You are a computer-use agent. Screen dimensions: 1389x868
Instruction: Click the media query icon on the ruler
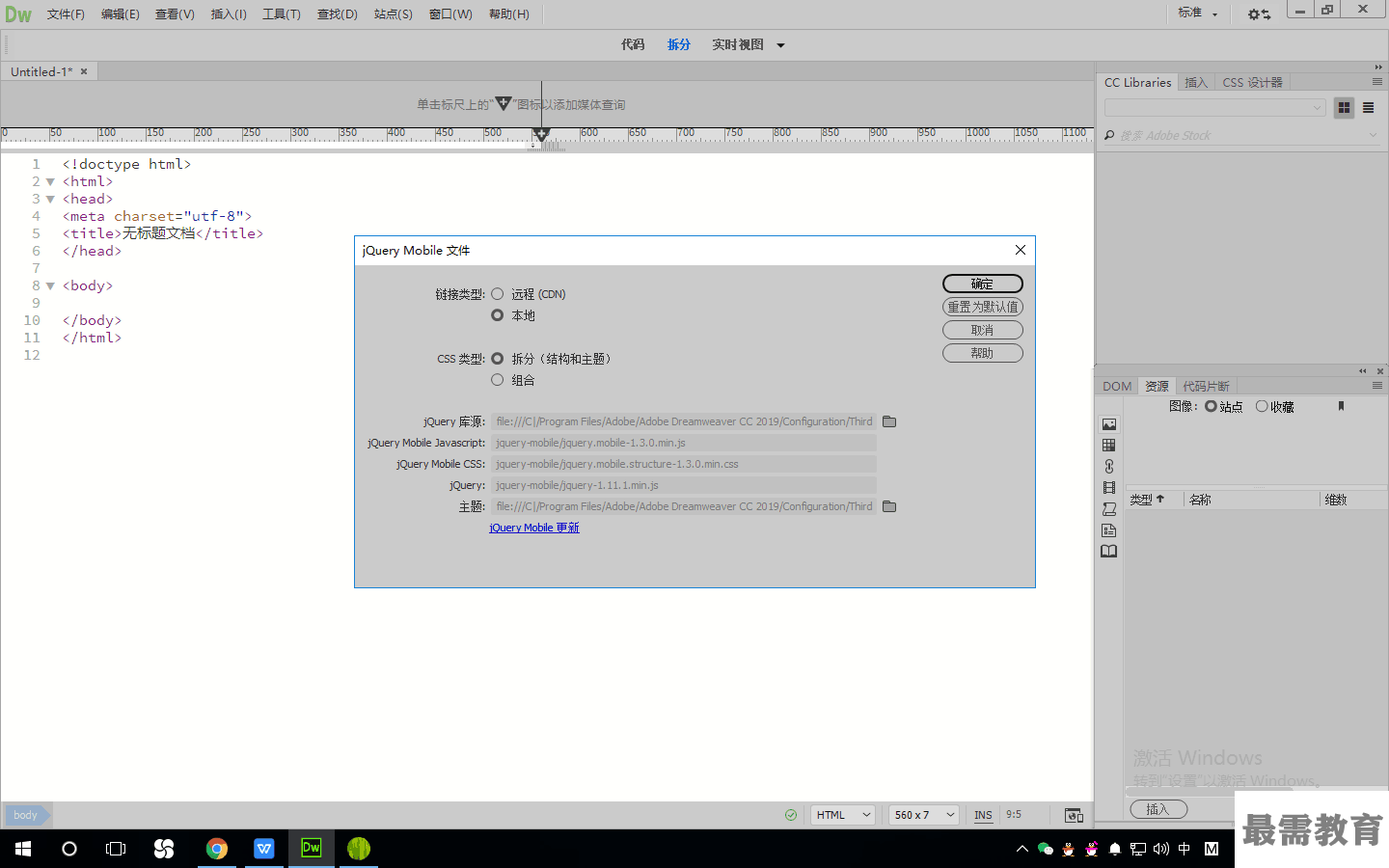click(541, 134)
